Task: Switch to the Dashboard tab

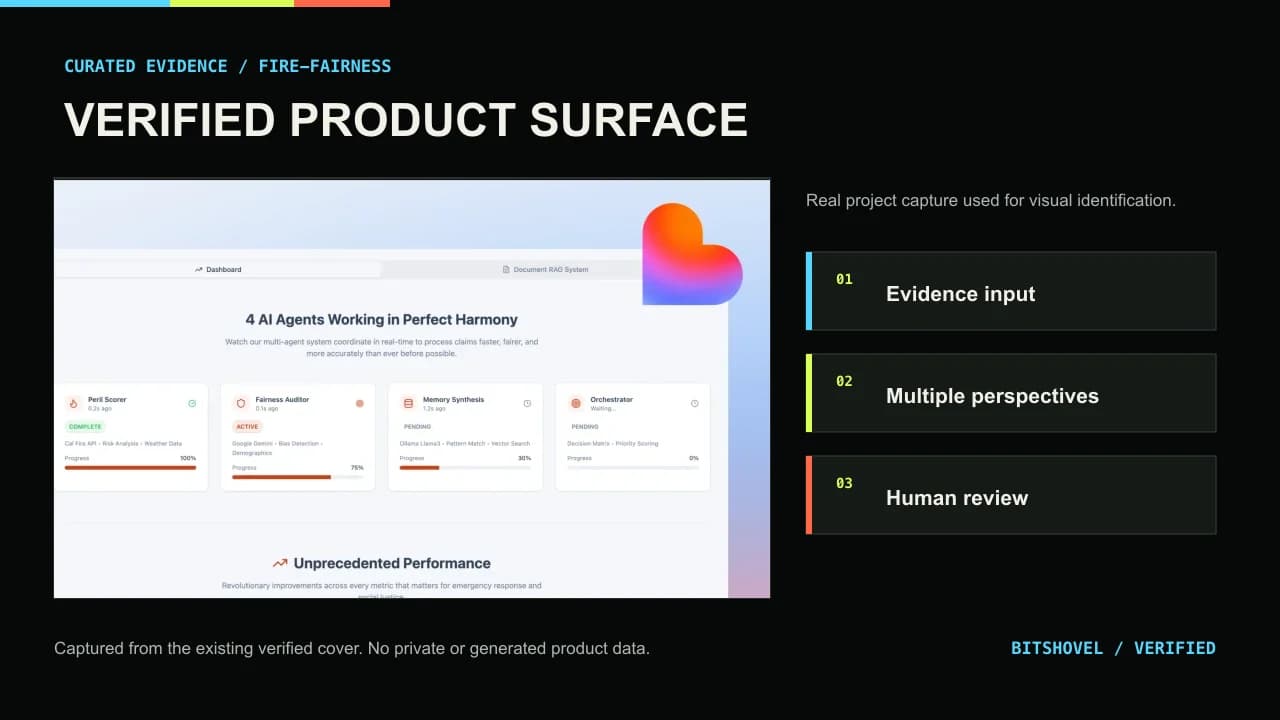Action: click(218, 269)
